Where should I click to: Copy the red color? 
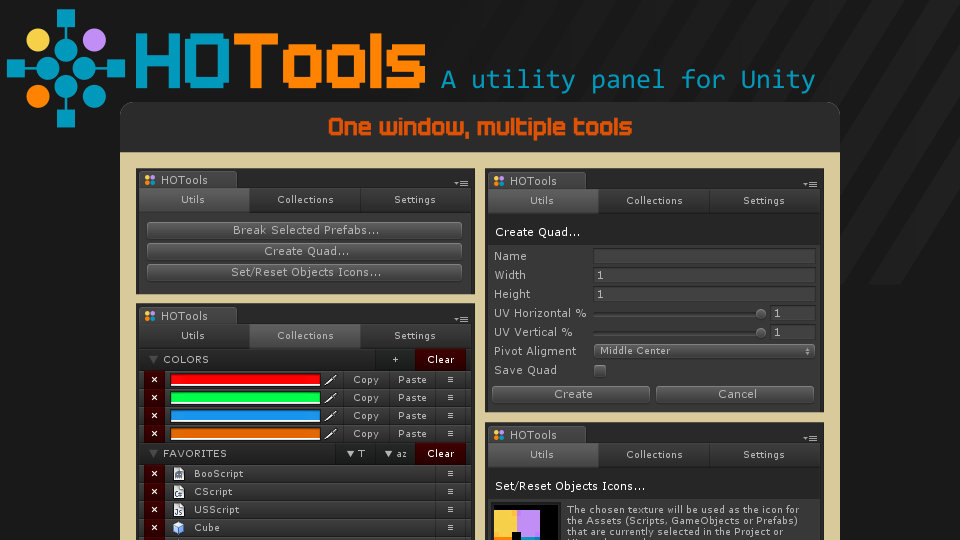(366, 380)
